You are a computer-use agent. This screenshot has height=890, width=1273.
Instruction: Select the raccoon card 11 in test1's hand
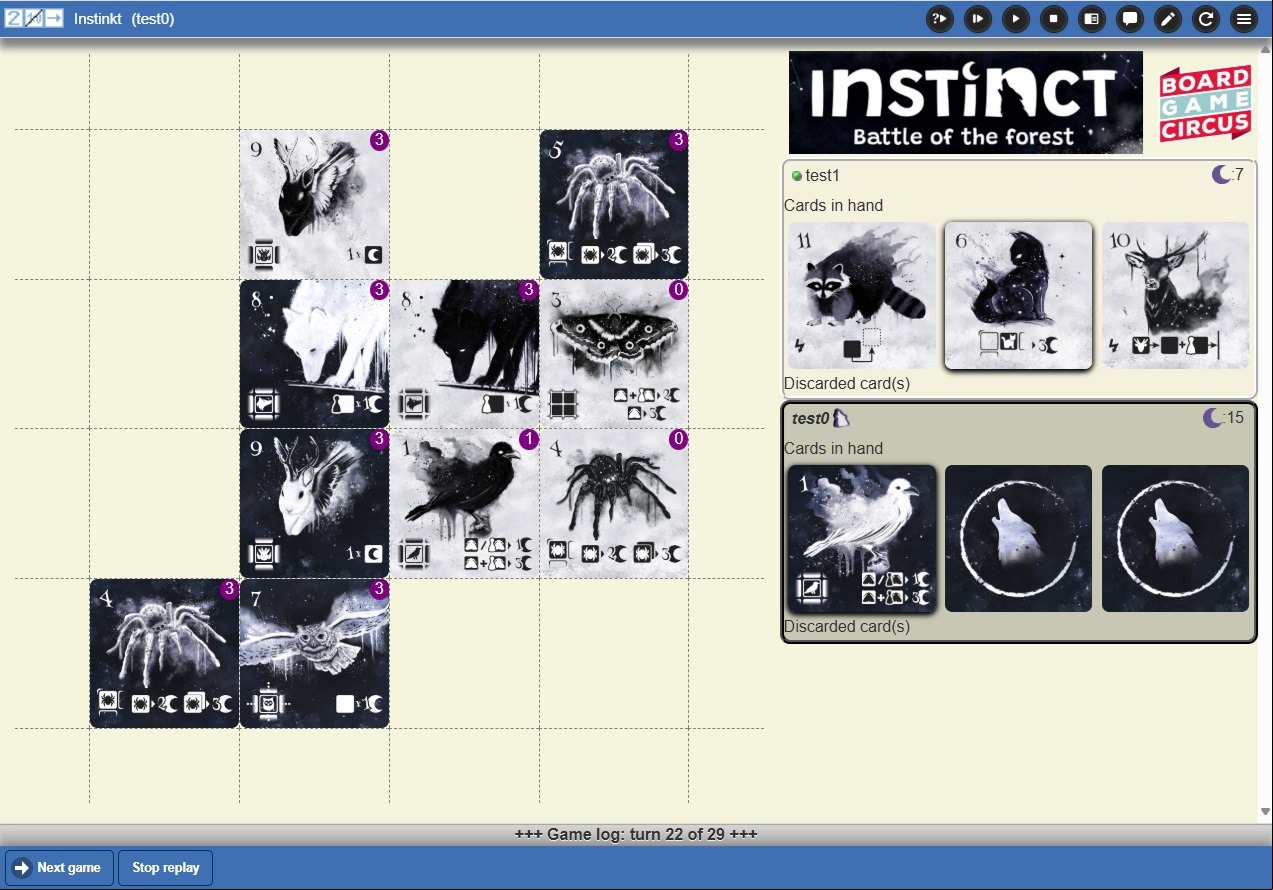(x=862, y=295)
